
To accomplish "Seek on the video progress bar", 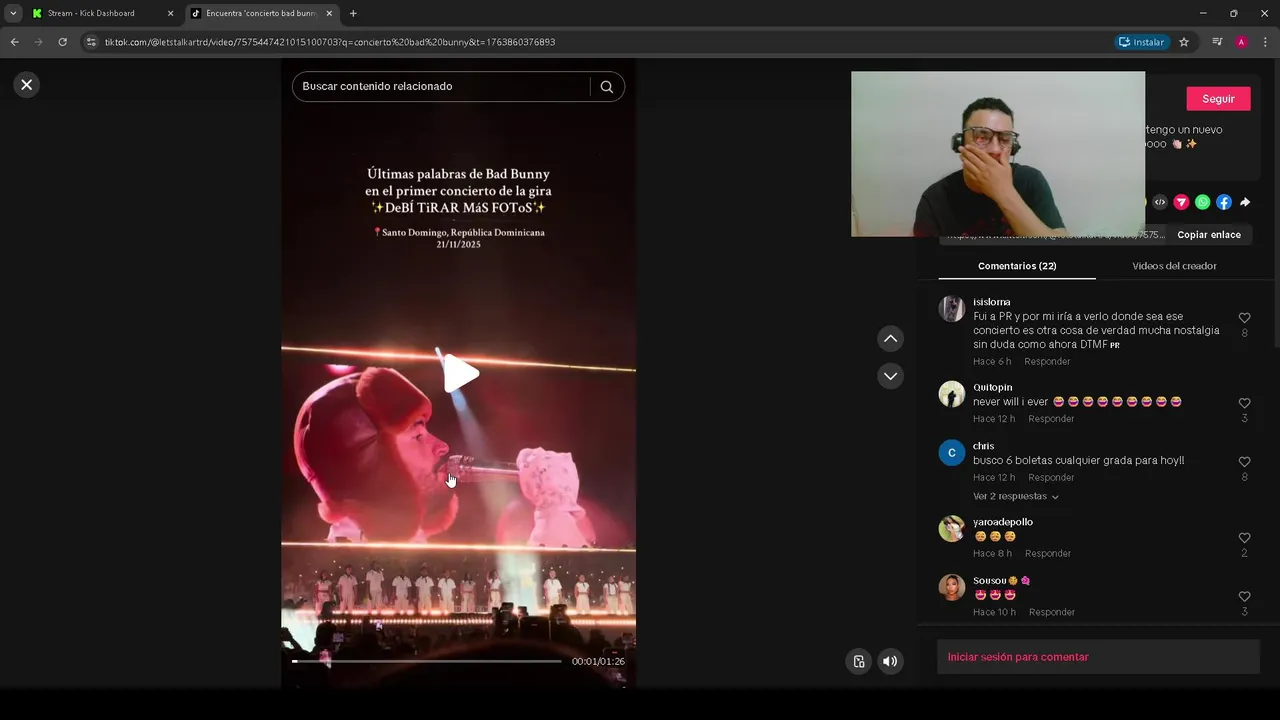I will [427, 661].
